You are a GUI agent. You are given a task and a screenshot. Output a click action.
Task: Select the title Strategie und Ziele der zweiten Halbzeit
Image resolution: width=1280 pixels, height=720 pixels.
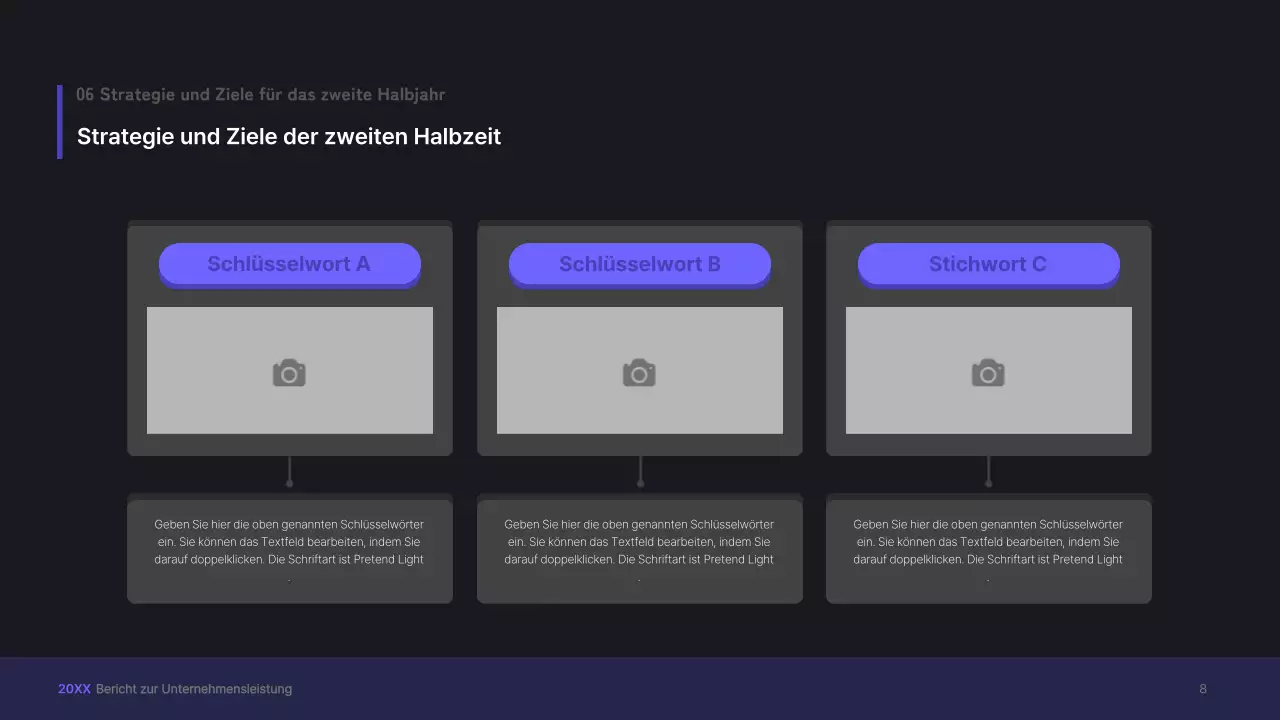(289, 136)
